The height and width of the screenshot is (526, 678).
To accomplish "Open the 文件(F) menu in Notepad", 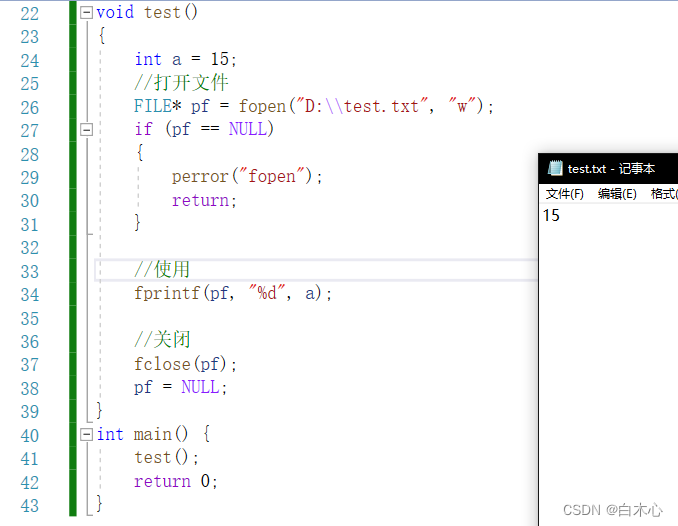I will 564,194.
